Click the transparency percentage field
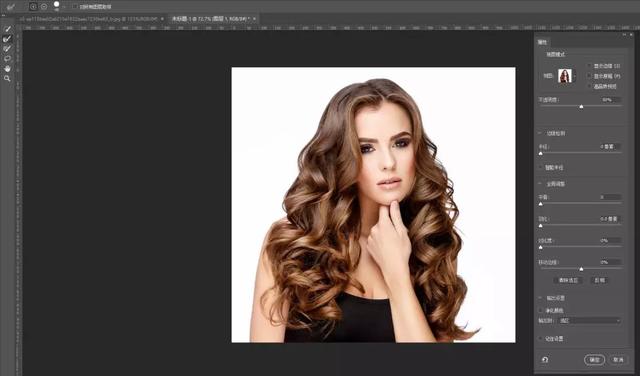This screenshot has height=376, width=640. [610, 100]
